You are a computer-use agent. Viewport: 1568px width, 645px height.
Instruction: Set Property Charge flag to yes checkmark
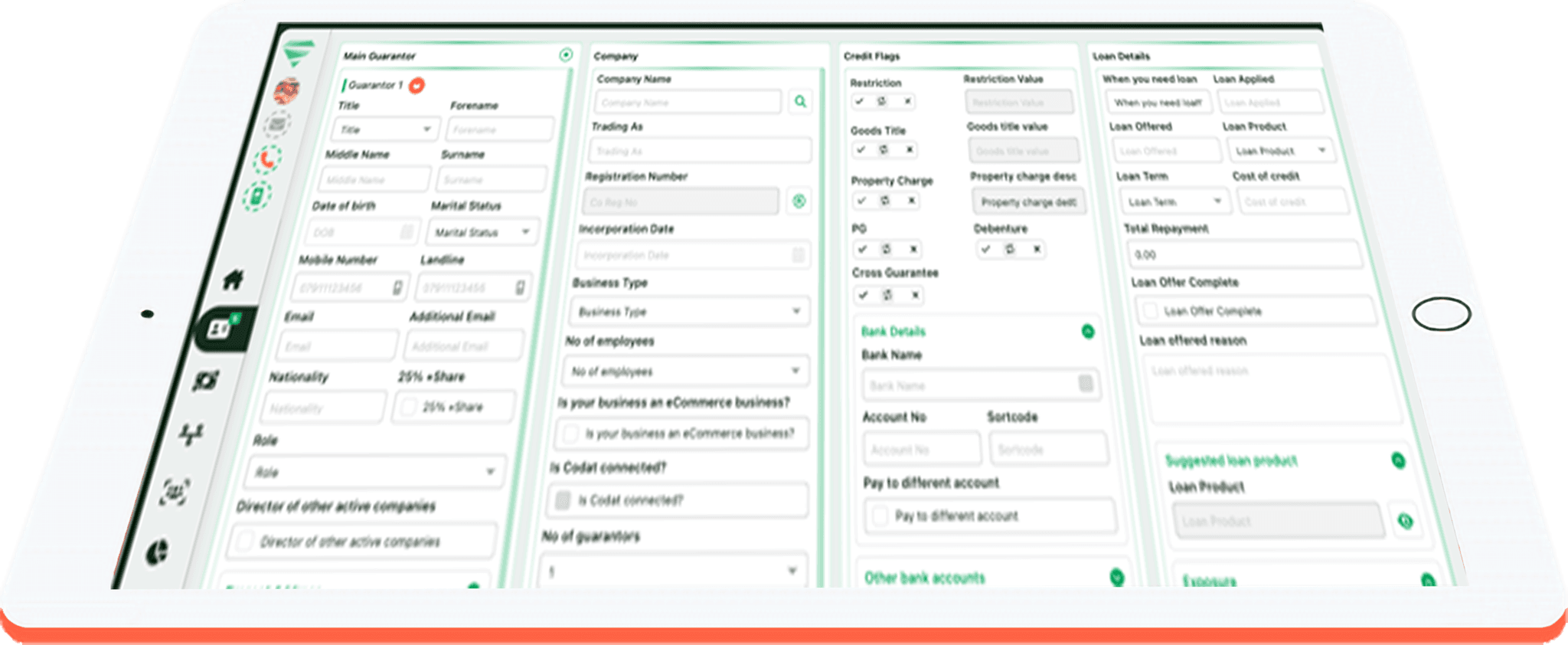862,201
